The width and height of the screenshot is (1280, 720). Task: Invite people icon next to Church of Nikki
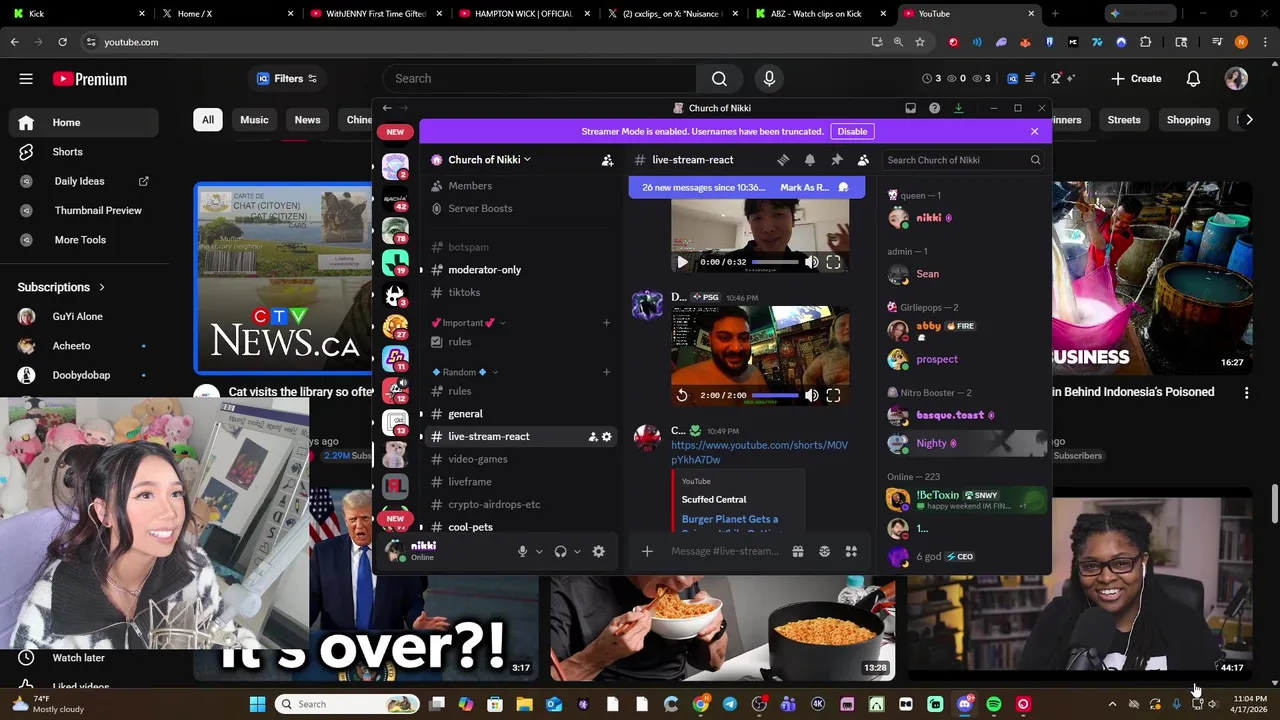point(607,160)
